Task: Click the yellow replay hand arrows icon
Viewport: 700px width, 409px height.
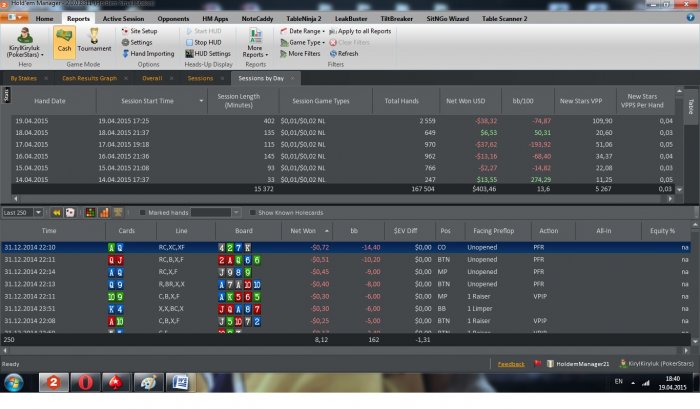Action: (57, 213)
